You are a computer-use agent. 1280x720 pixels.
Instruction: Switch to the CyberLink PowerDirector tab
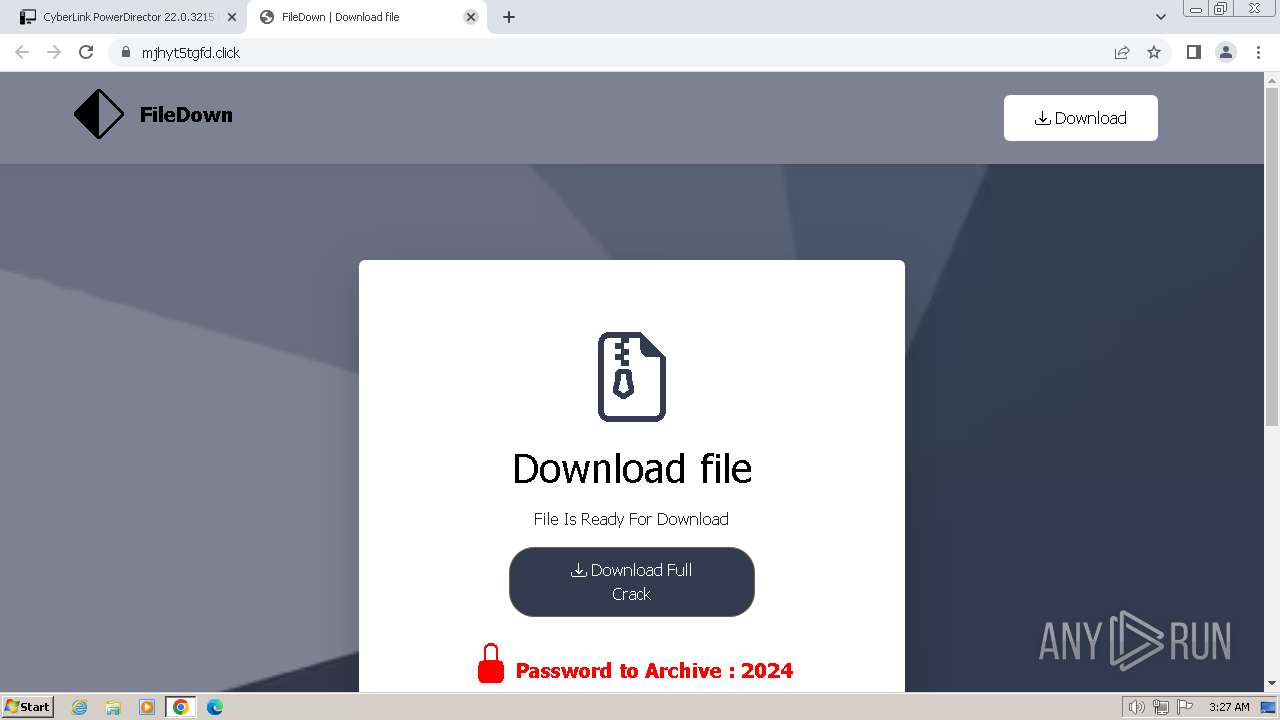point(124,17)
